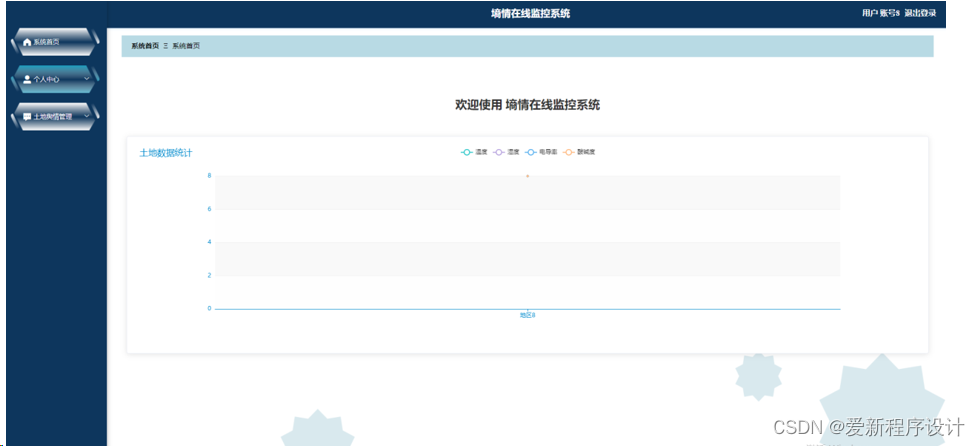Click the 用户 账号8 account label

[881, 13]
